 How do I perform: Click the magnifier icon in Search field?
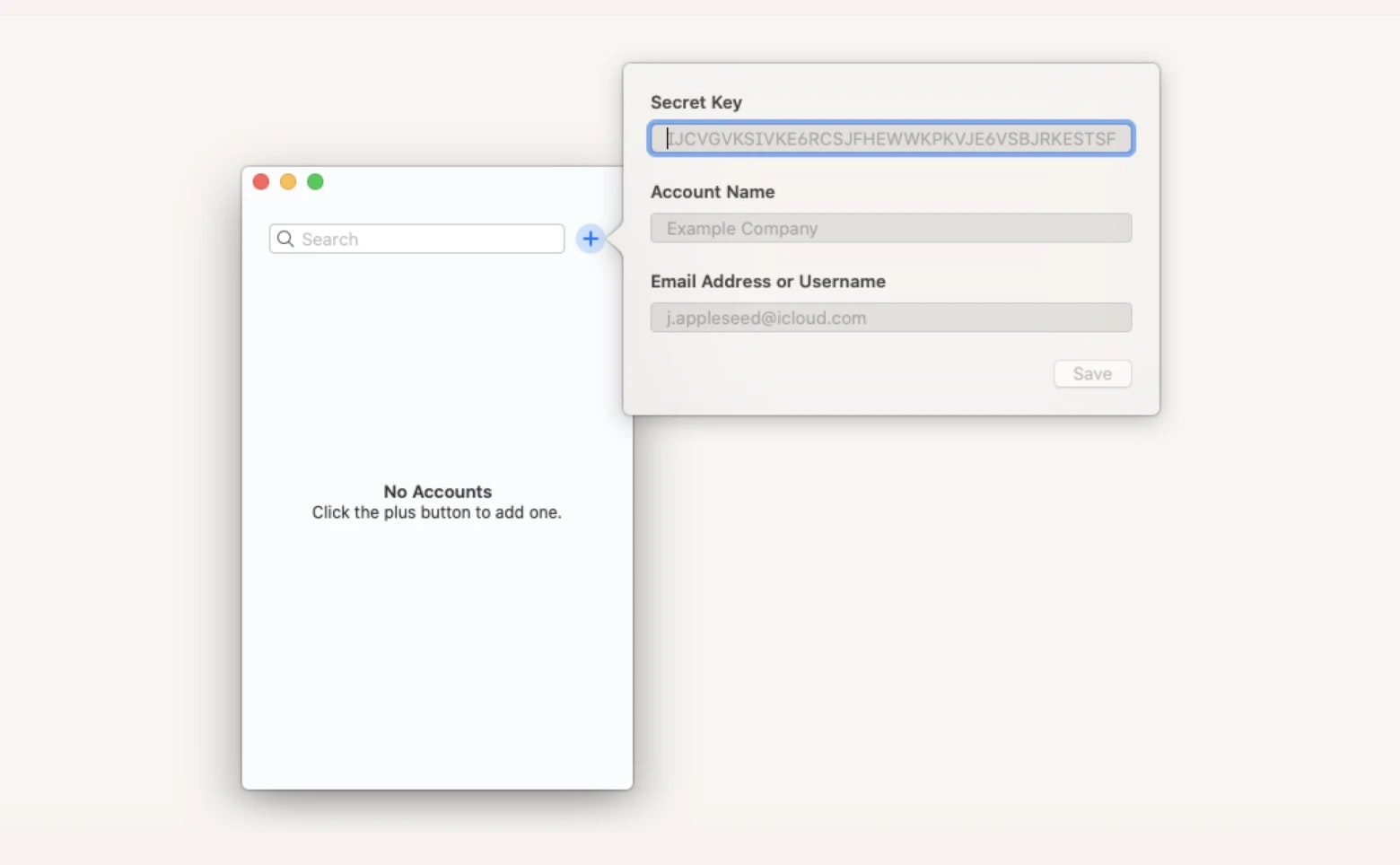[285, 239]
